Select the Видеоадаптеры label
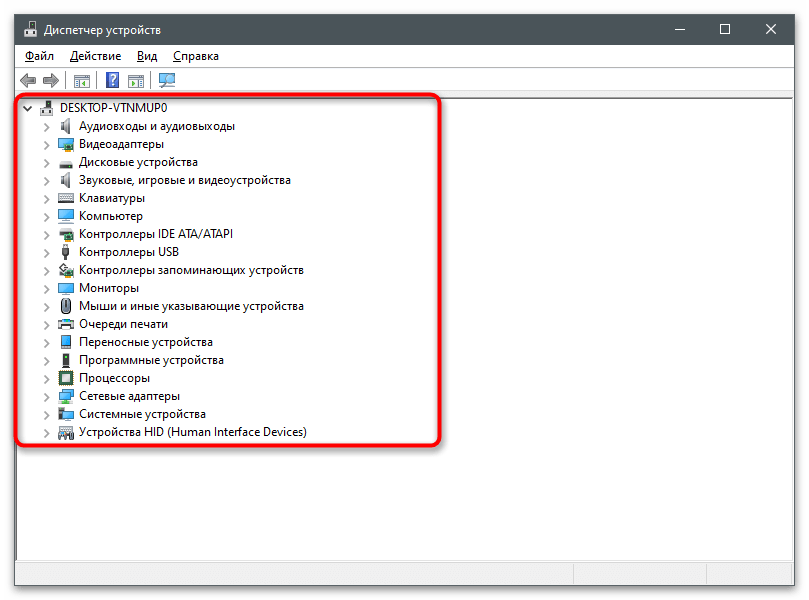Viewport: 809px width, 600px height. tap(121, 144)
